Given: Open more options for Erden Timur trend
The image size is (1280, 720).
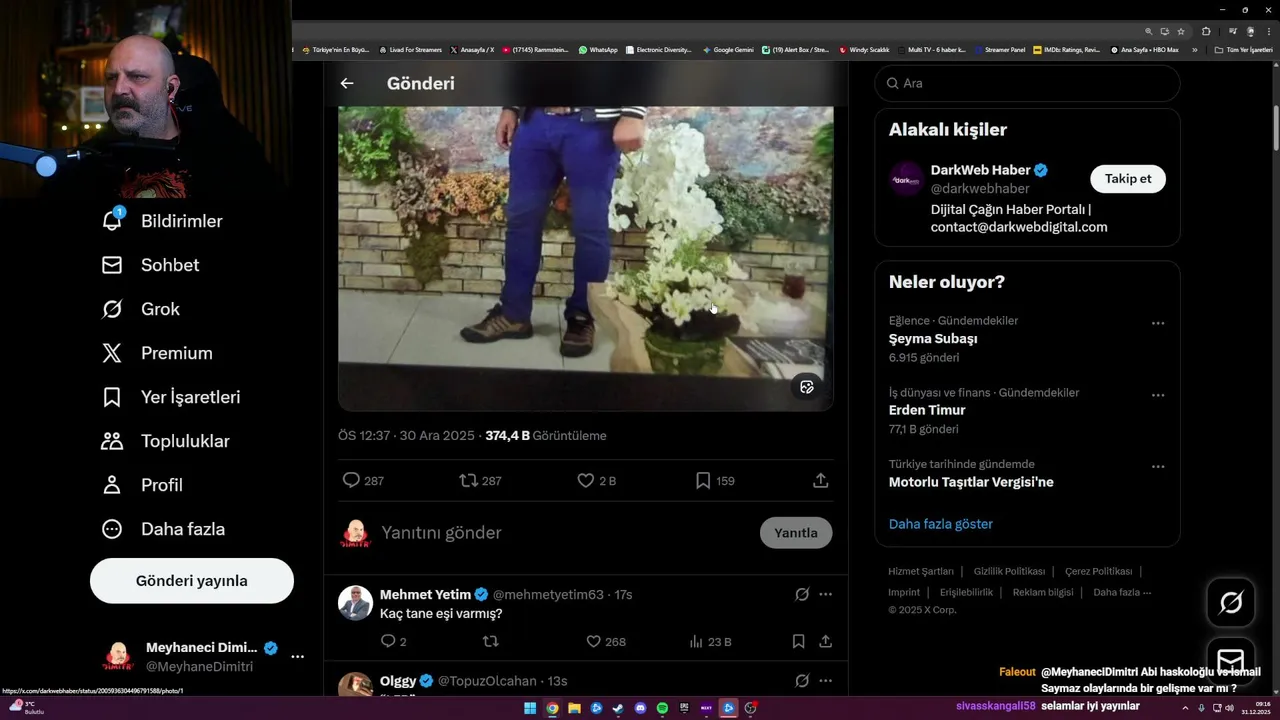Looking at the screenshot, I should [1158, 395].
